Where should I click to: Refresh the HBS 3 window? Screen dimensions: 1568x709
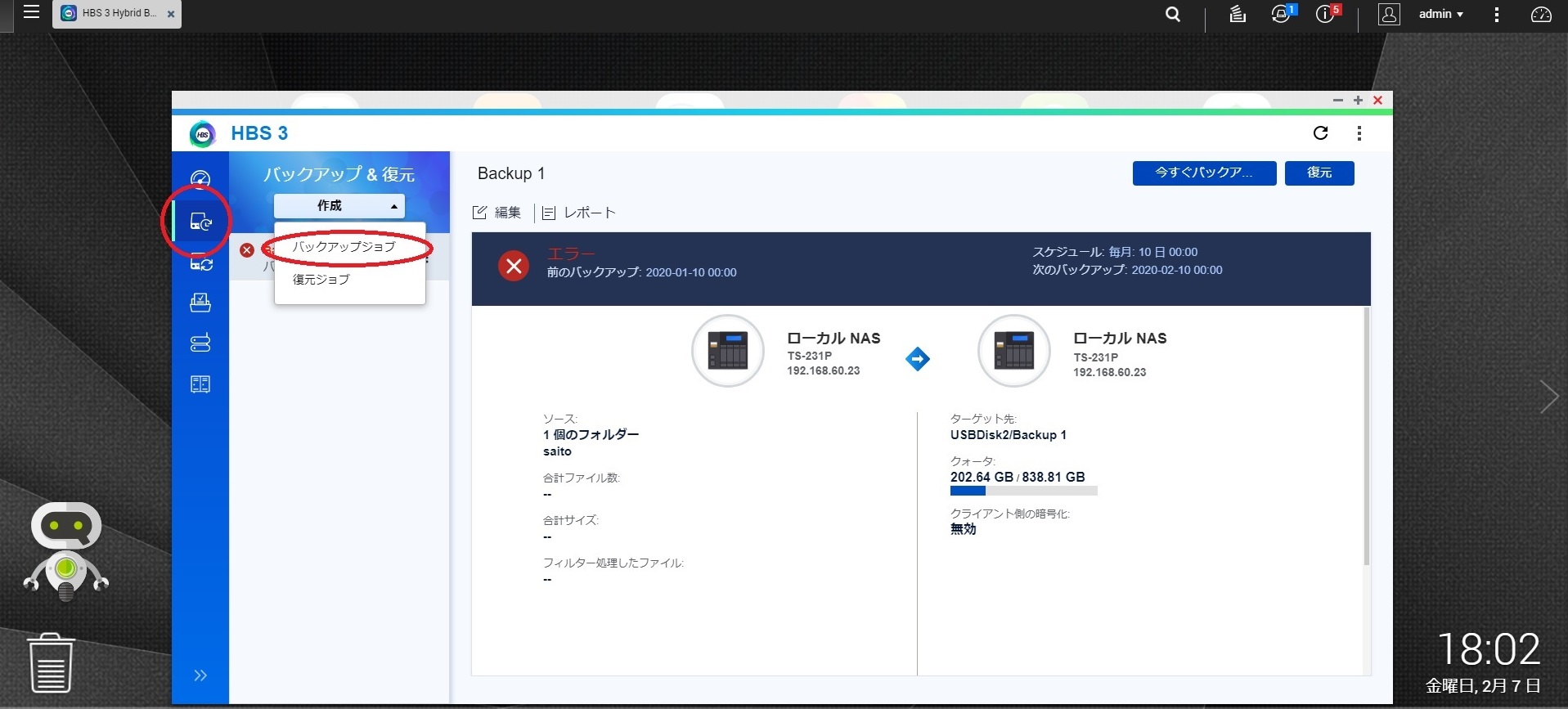tap(1320, 133)
